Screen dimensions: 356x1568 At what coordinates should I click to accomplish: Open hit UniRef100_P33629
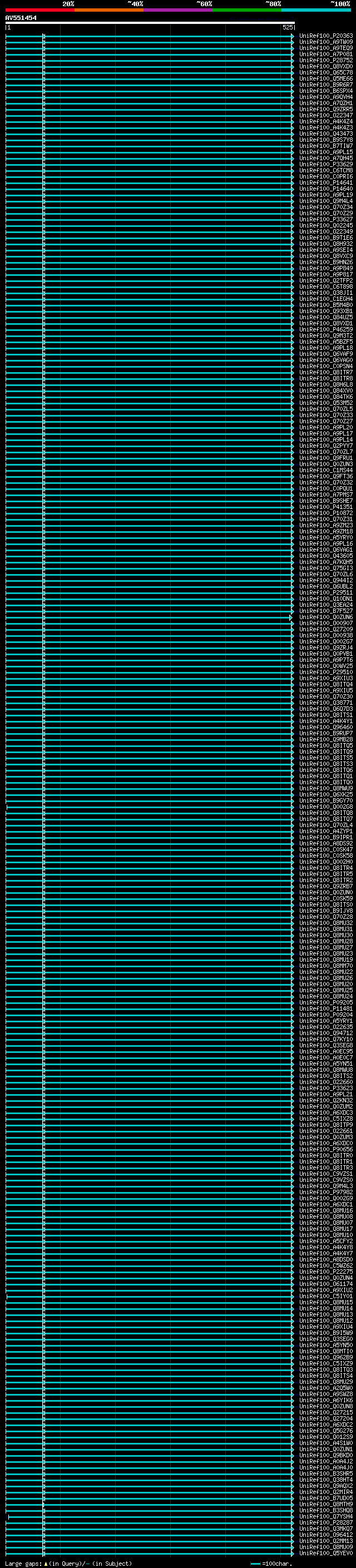[325, 164]
